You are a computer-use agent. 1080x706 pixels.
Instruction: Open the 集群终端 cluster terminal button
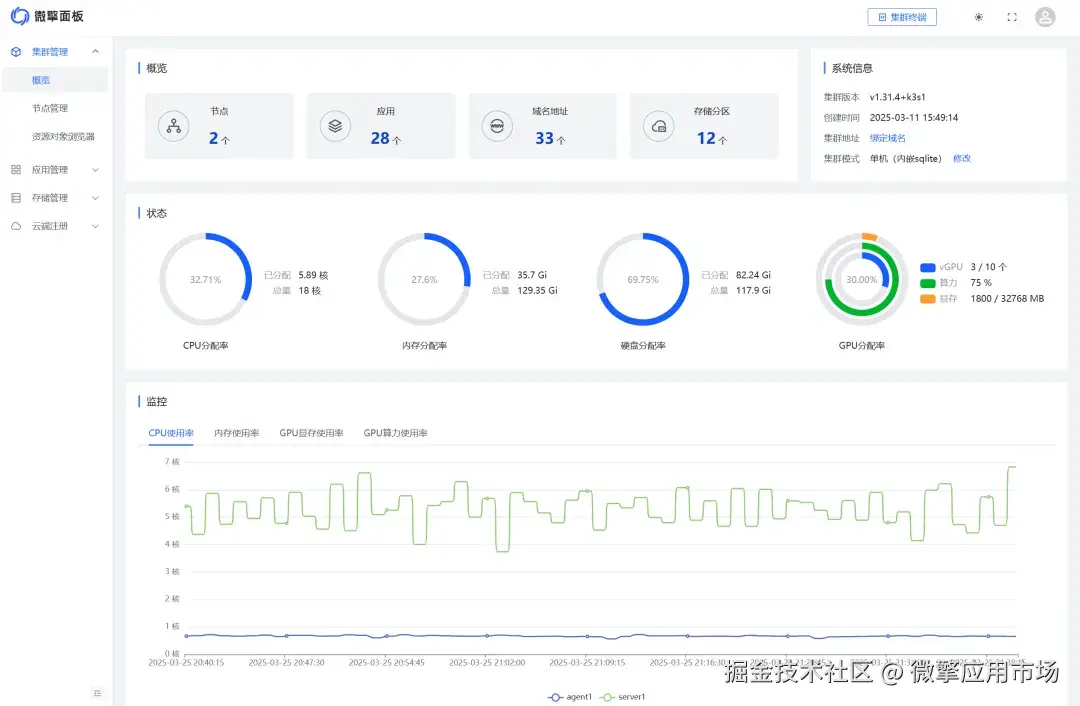(x=902, y=17)
